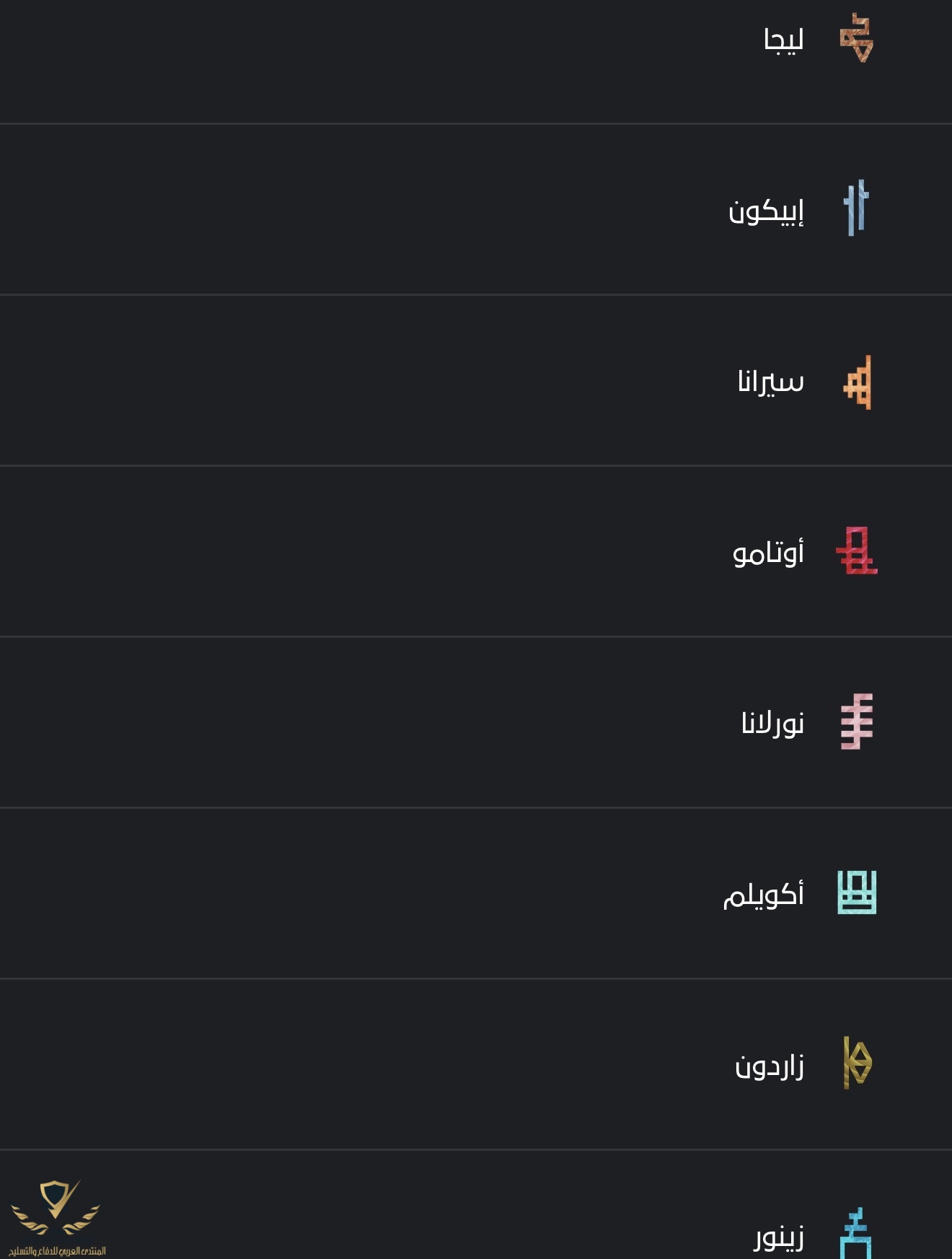Click the gold symbol icon beside زاردون
952x1259 pixels.
(x=857, y=1063)
